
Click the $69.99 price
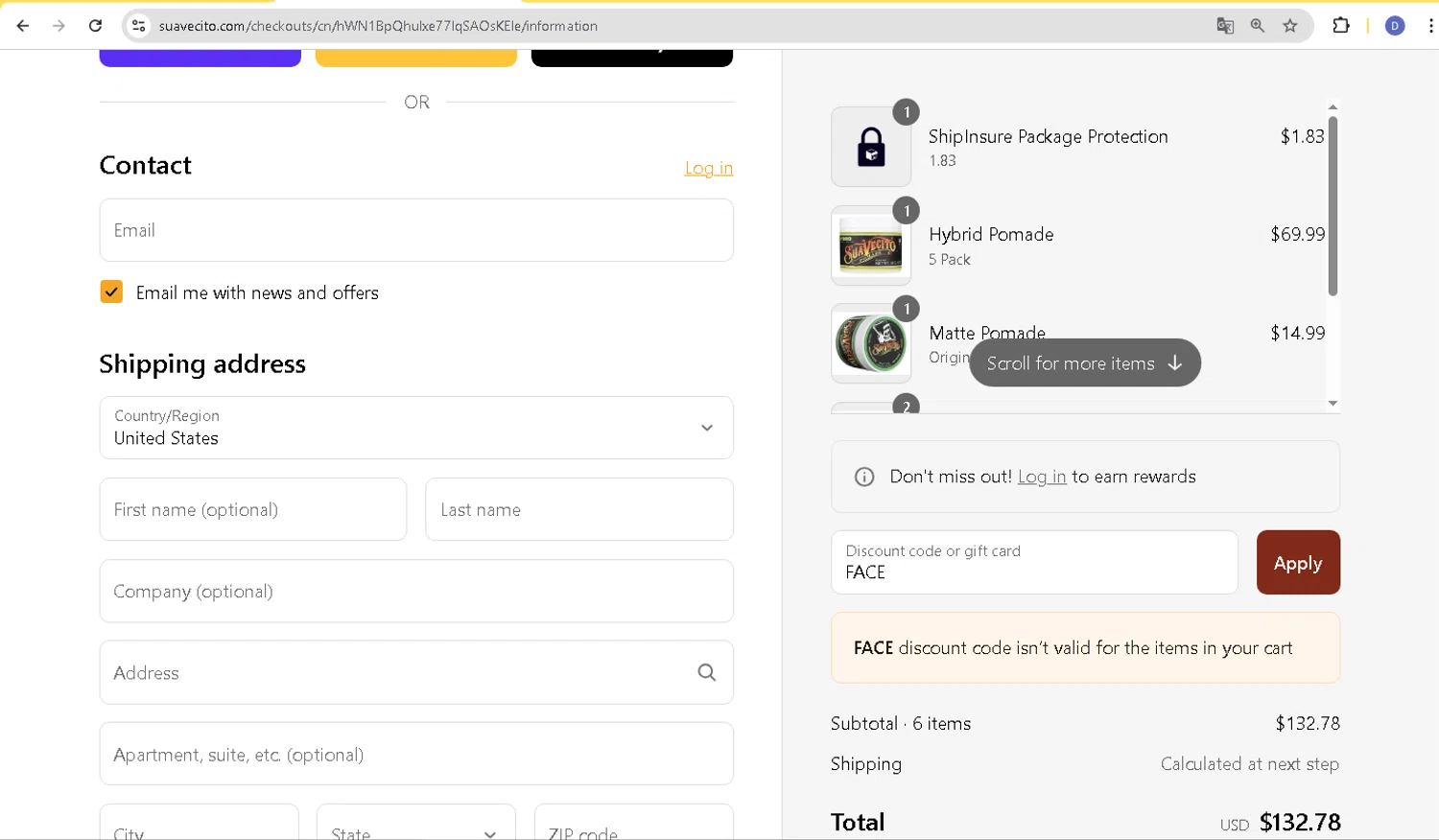tap(1297, 234)
